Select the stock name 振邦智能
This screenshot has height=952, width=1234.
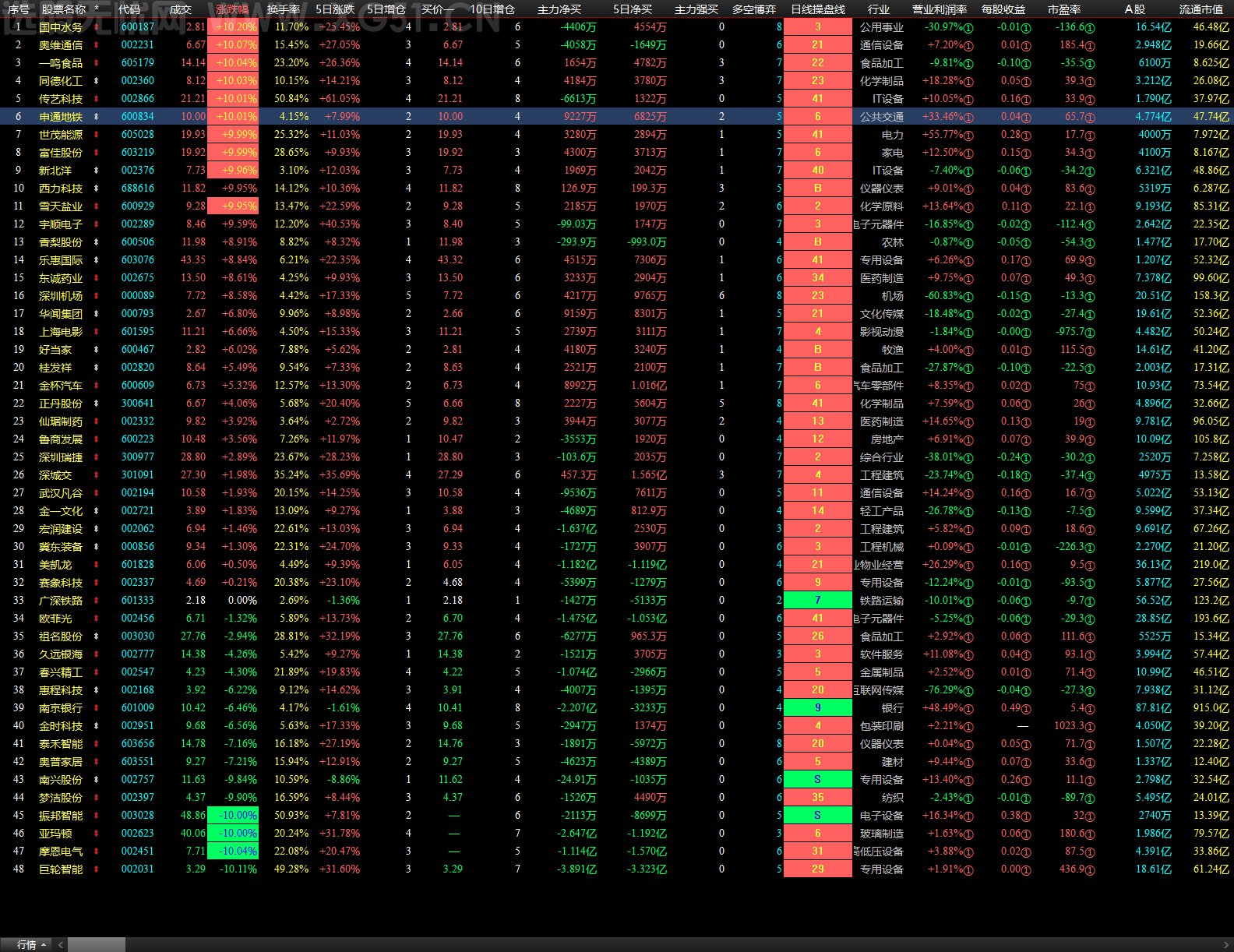click(x=61, y=816)
